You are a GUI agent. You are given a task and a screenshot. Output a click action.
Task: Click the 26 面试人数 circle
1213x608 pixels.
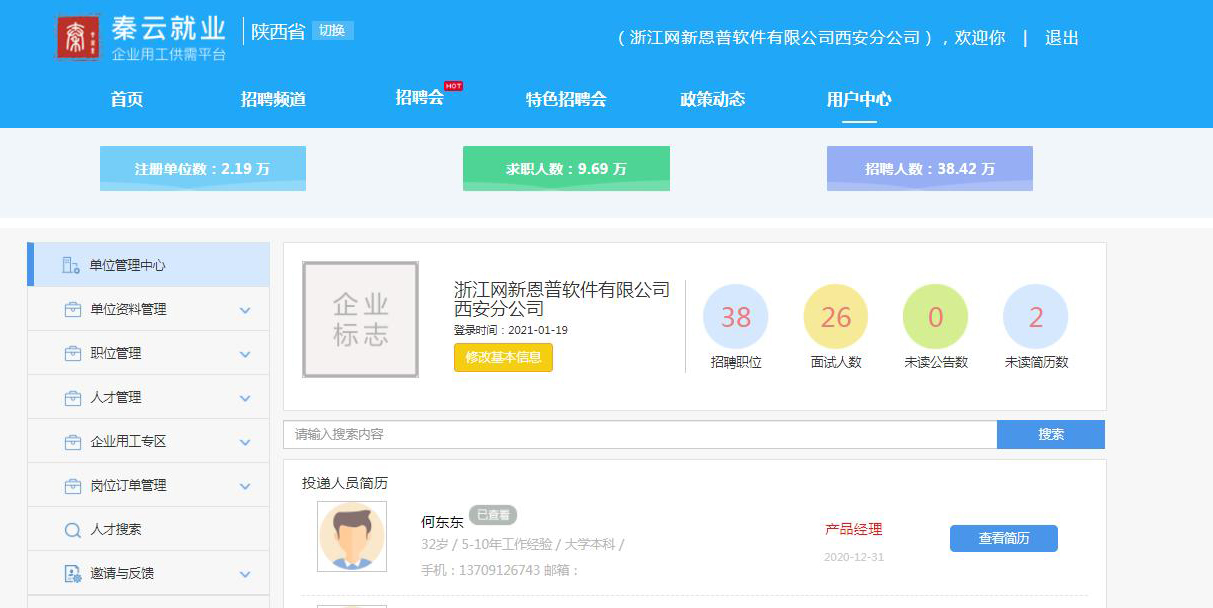[x=836, y=317]
